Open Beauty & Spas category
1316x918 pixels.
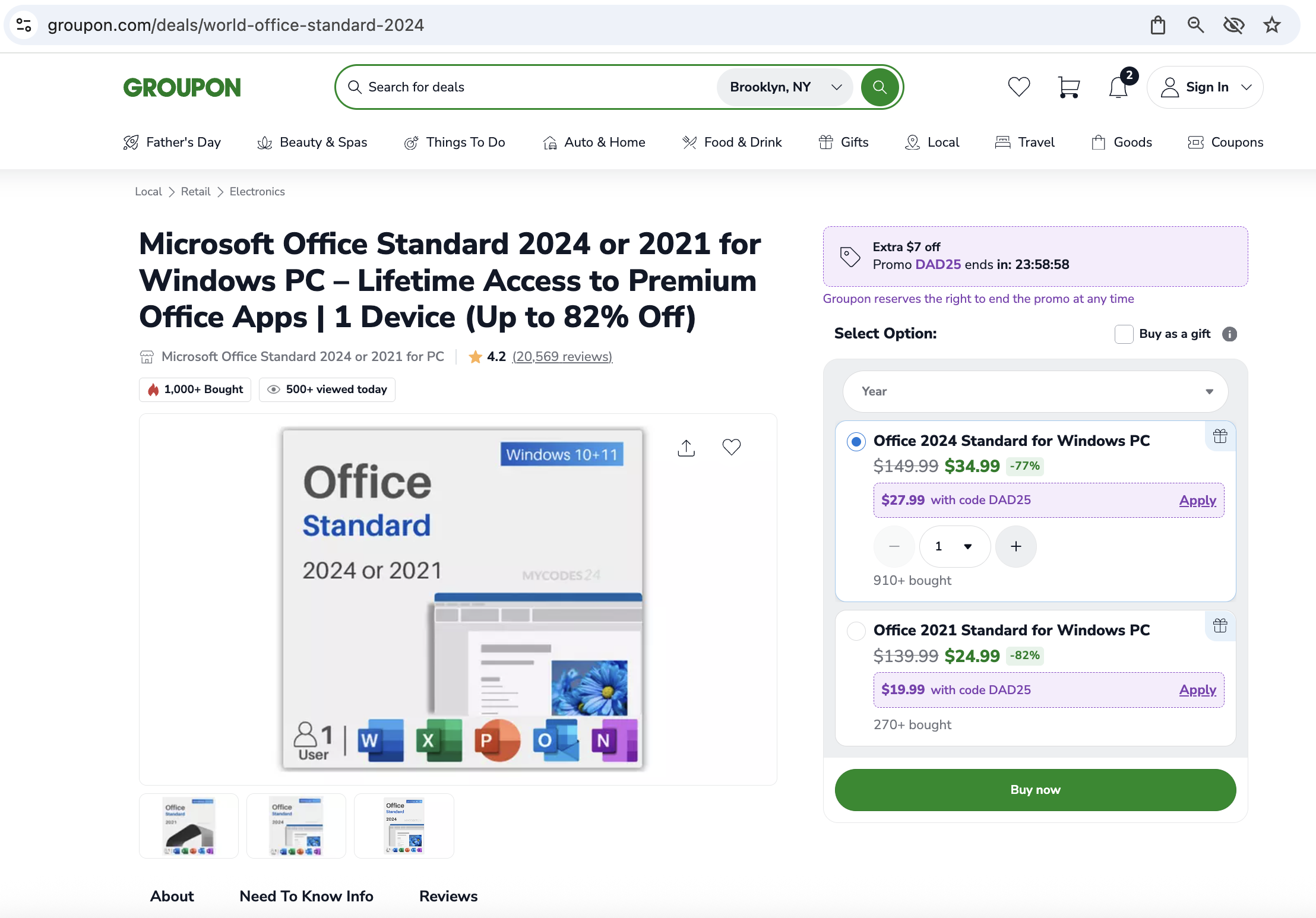click(312, 143)
